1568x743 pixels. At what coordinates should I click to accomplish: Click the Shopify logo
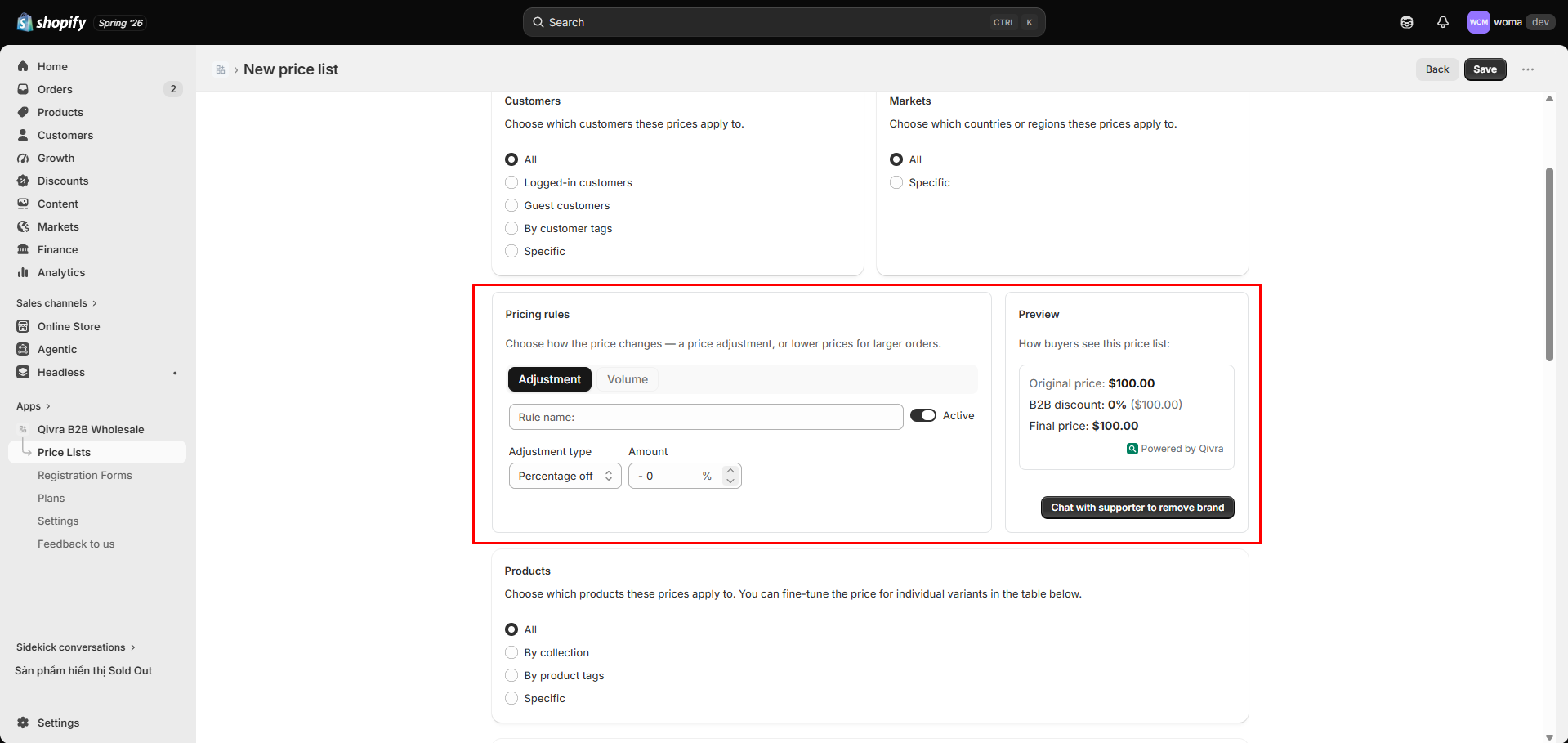(51, 22)
